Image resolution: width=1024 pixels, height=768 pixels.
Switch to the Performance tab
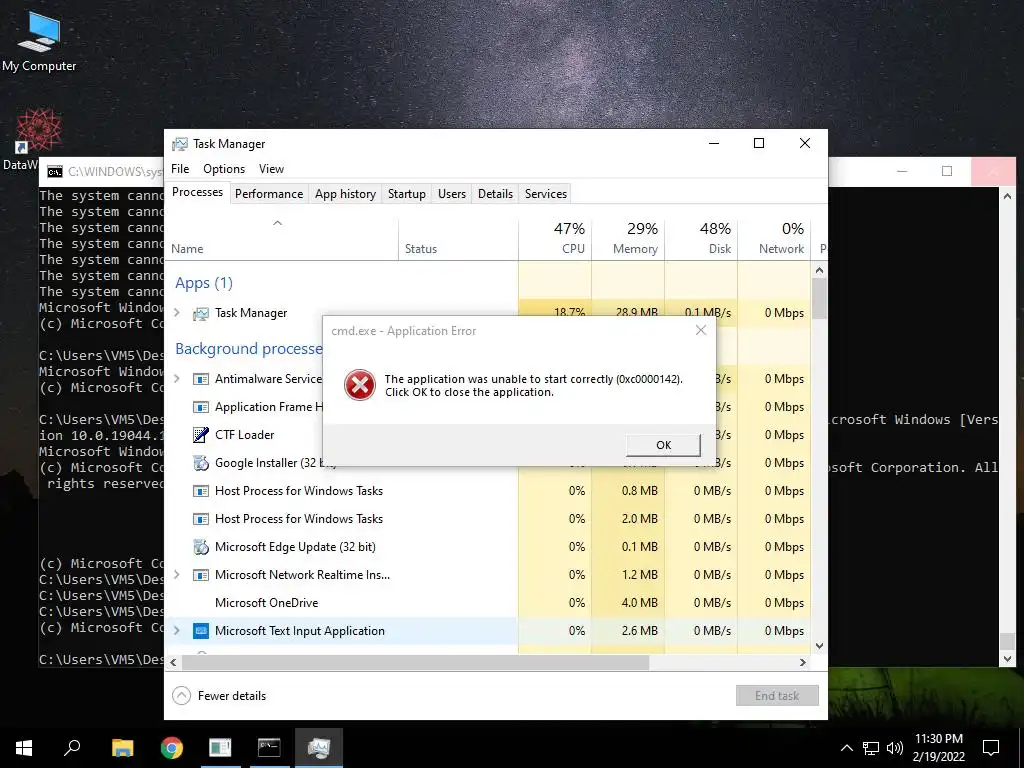(x=268, y=194)
